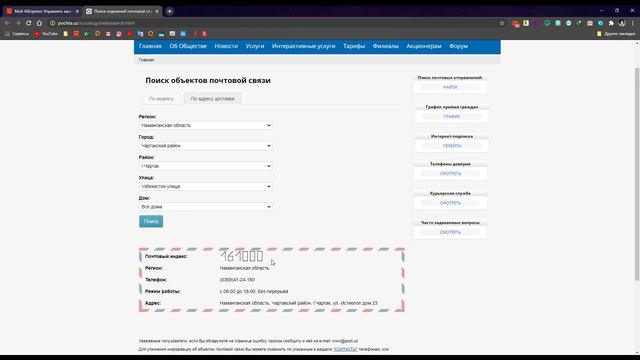Open the Сервисы apps bookmark

(17, 34)
